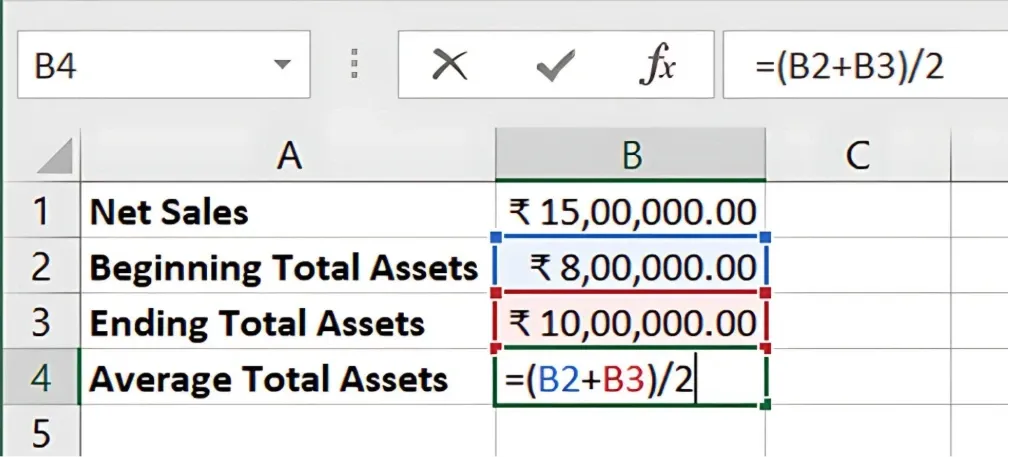Select column B header

point(630,155)
